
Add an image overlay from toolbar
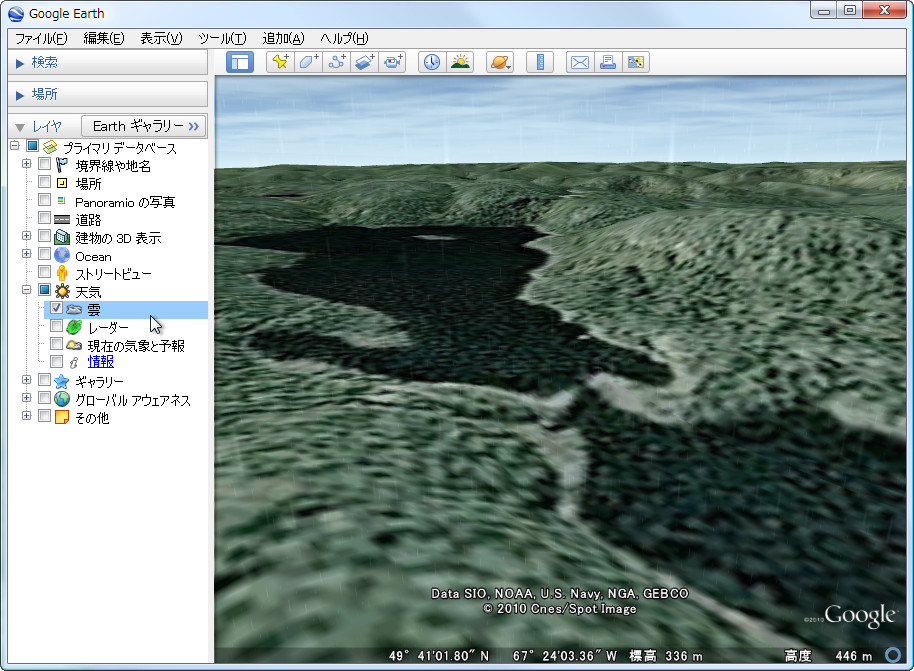[x=364, y=62]
